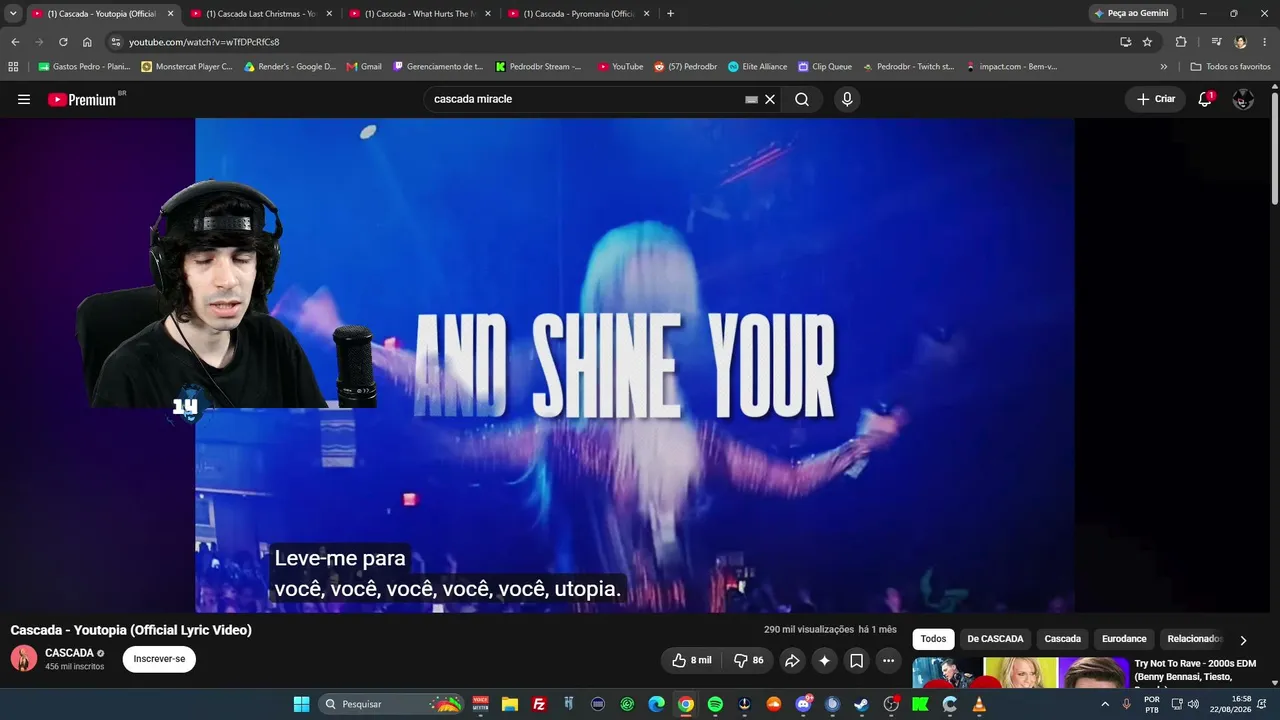Go back in browser history

tap(15, 42)
